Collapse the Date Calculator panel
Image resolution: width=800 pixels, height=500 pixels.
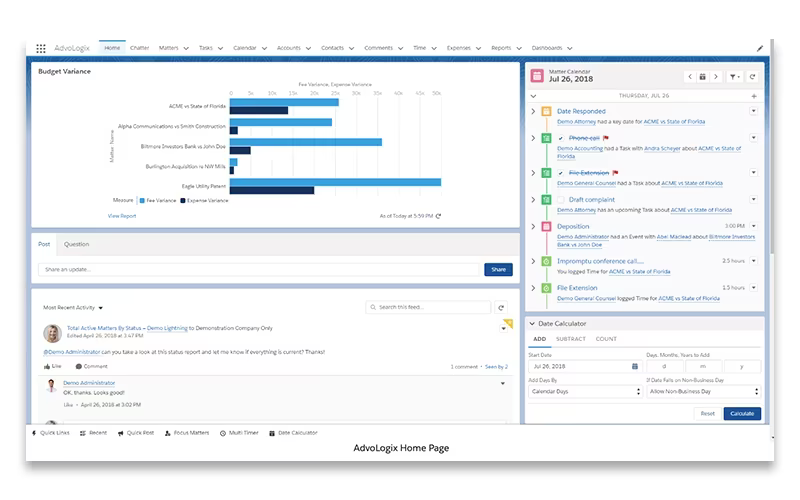(532, 323)
